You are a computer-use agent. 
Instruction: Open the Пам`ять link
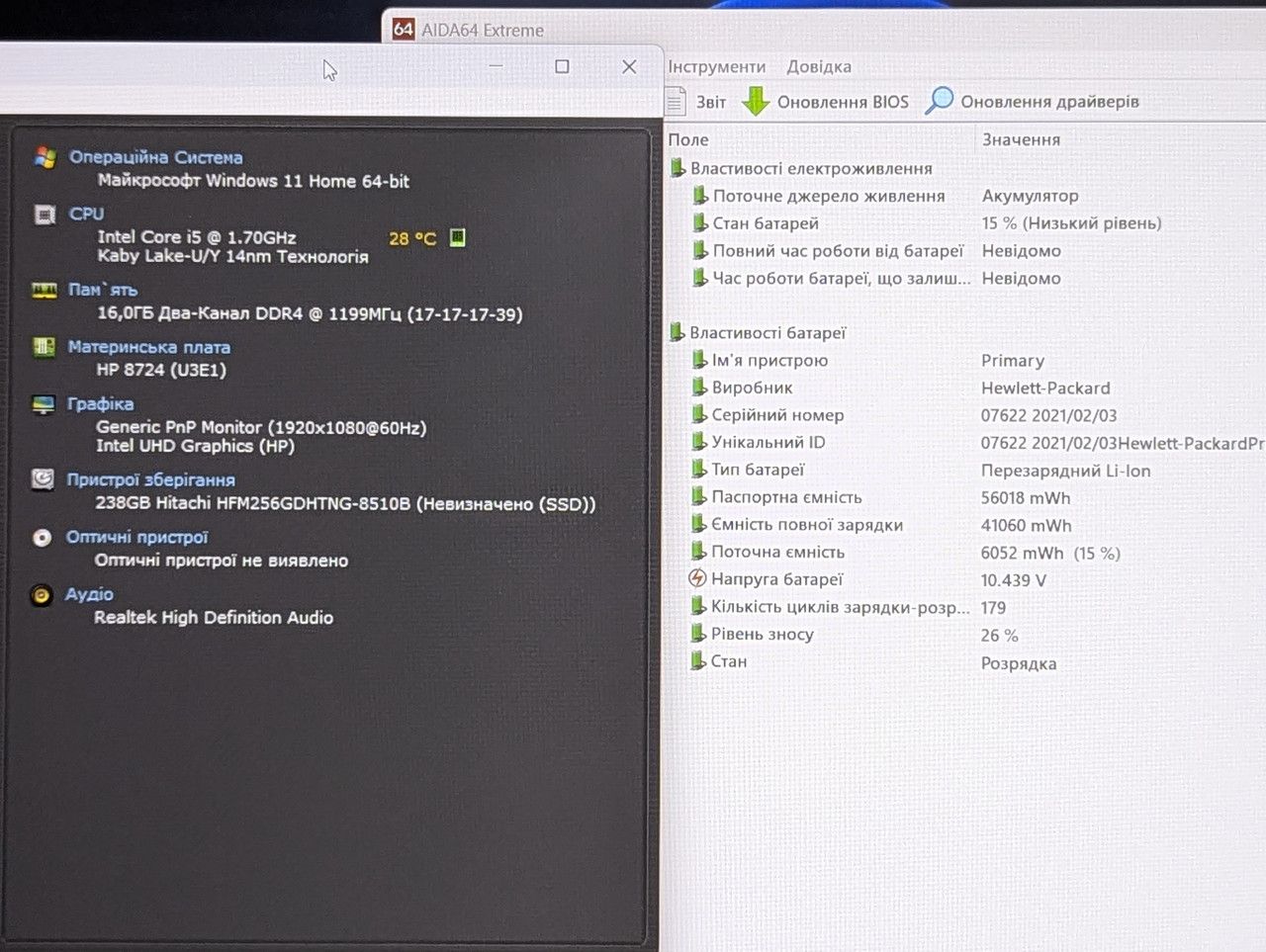click(x=103, y=290)
